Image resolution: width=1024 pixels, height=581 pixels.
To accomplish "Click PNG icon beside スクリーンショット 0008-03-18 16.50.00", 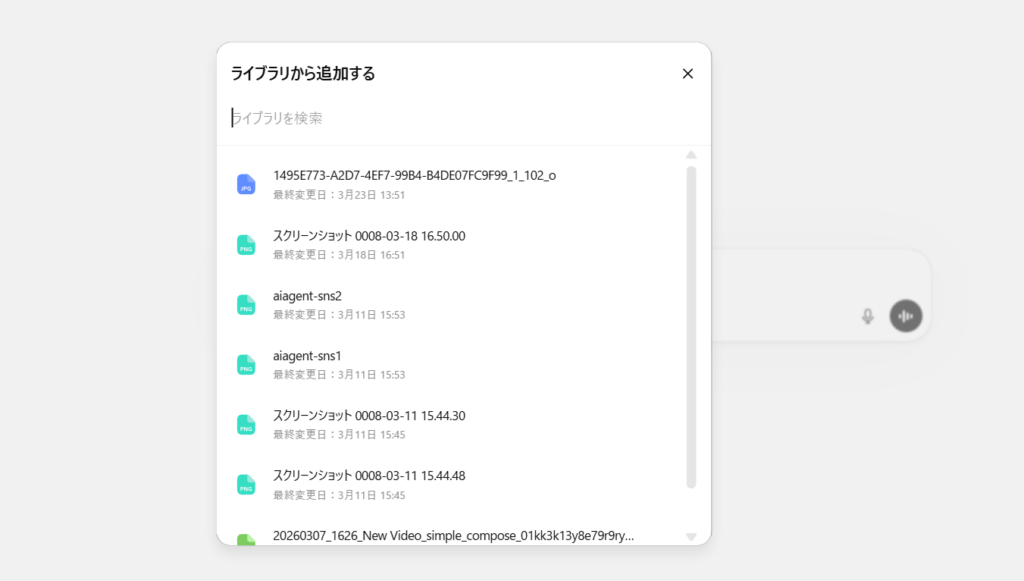I will tap(246, 244).
